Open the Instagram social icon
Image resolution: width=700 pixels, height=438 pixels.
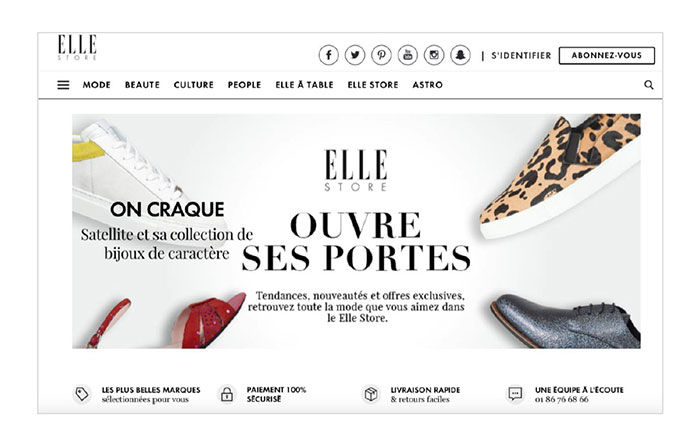coord(434,55)
